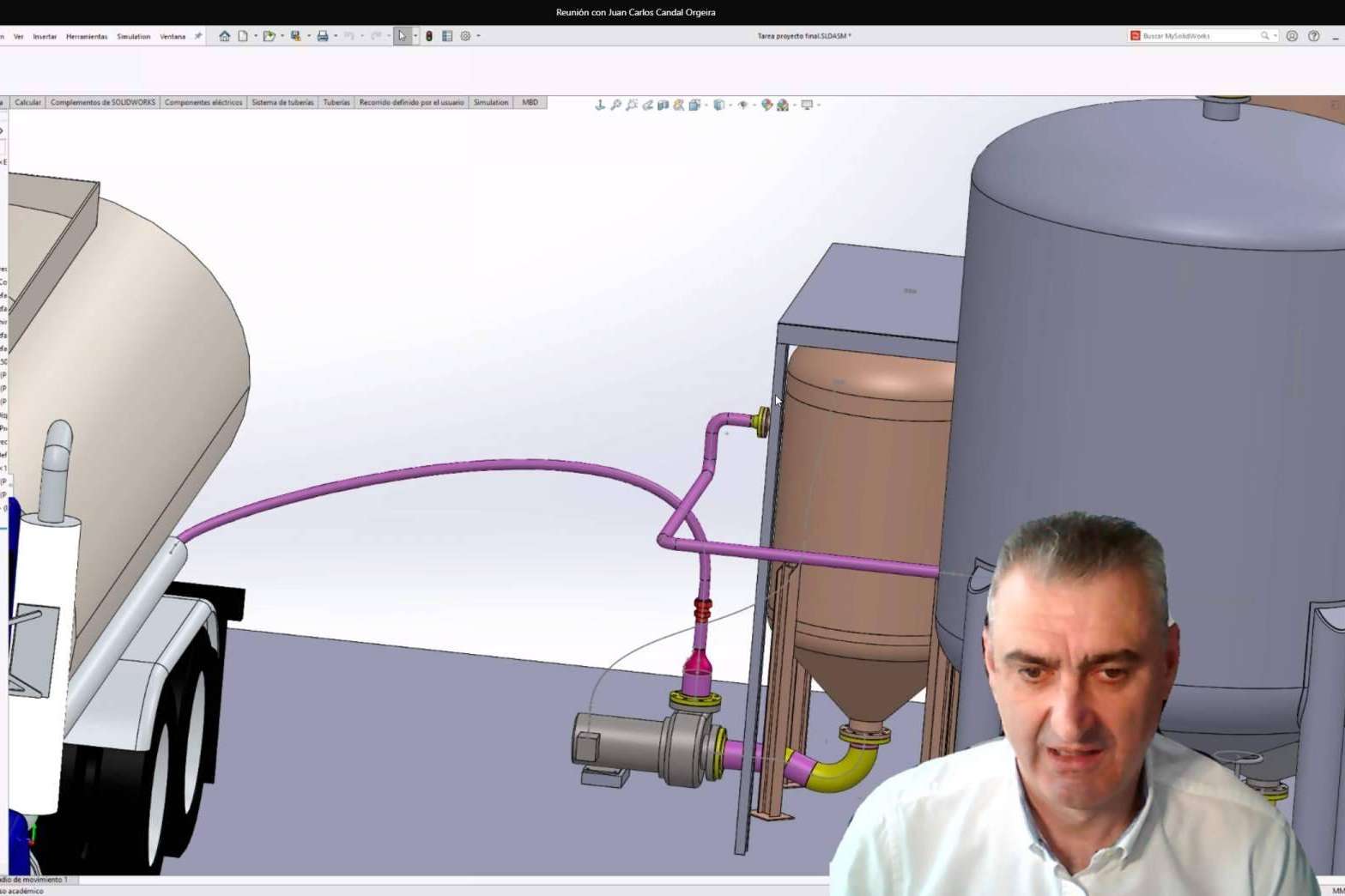Click the Zoom to Fit icon
This screenshot has height=896, width=1345.
[615, 105]
